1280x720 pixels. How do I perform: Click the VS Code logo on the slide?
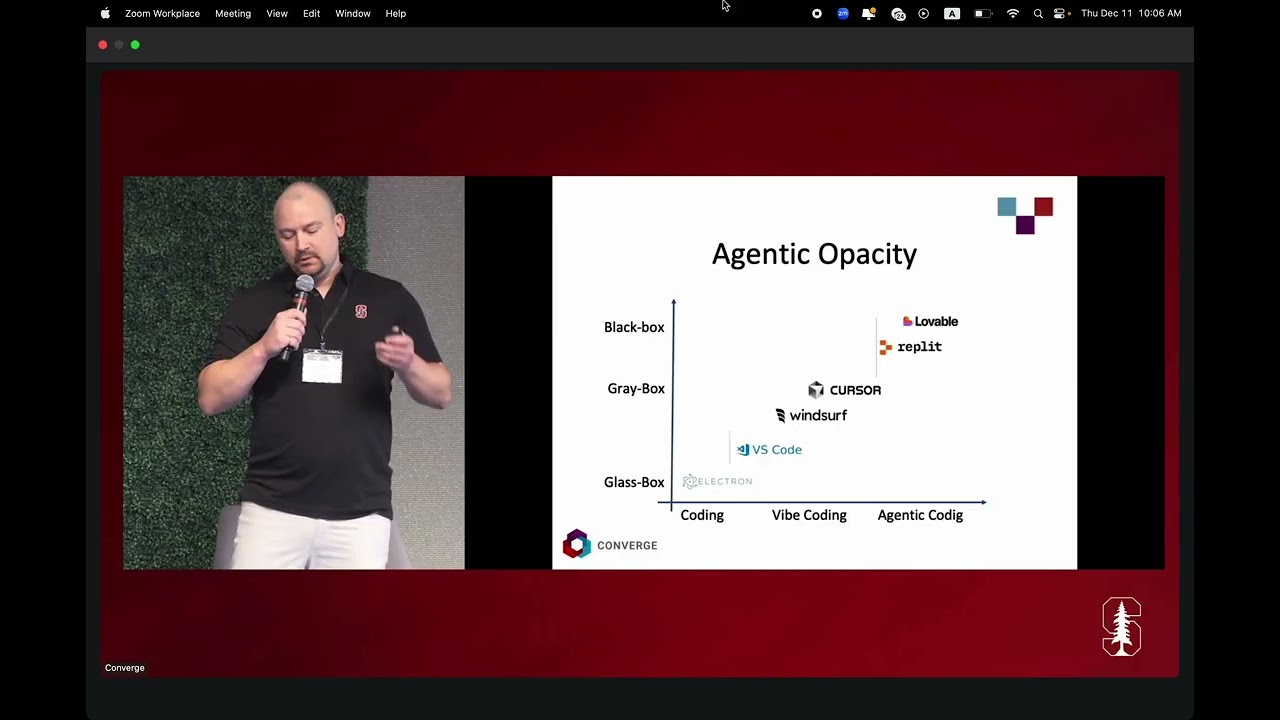769,450
